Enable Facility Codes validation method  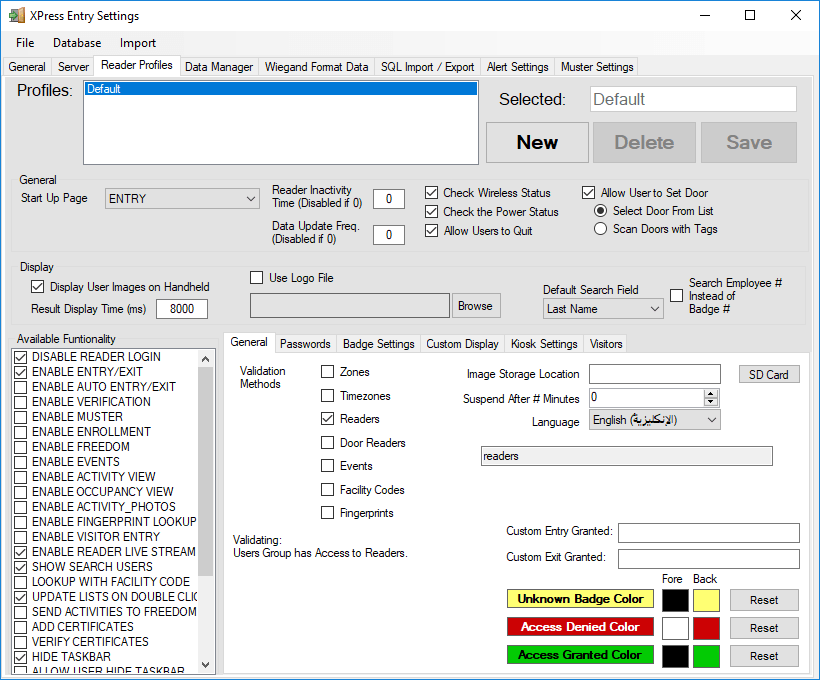click(x=327, y=490)
